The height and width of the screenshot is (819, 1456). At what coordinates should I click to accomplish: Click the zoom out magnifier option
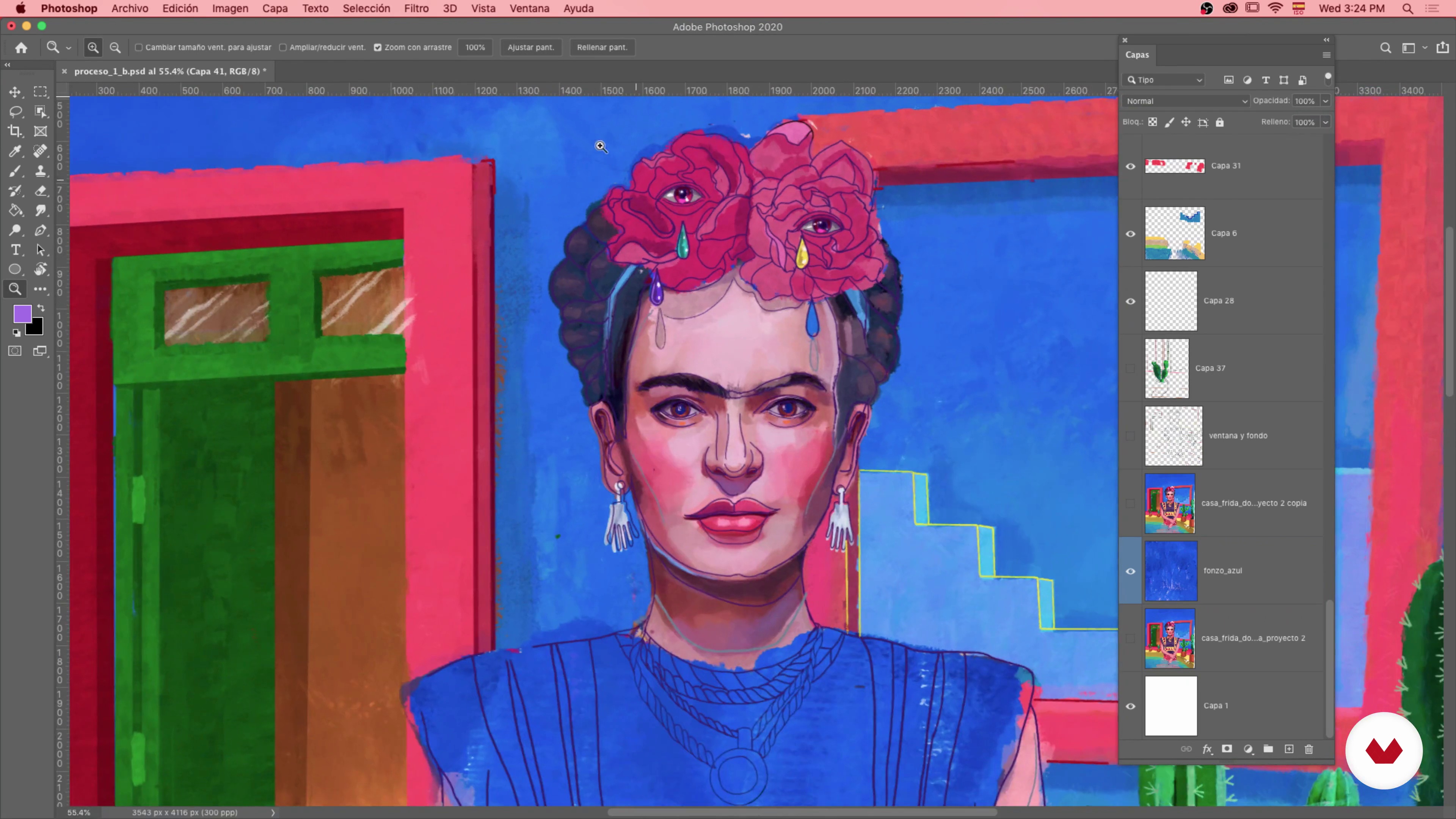tap(115, 47)
